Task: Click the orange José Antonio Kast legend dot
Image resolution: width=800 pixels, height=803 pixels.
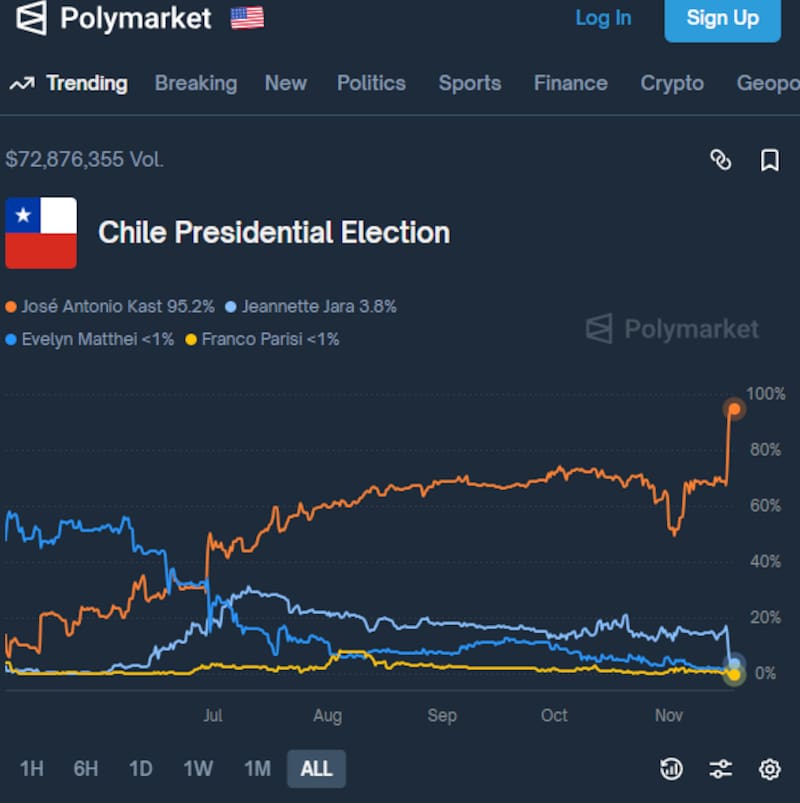Action: click(x=11, y=307)
